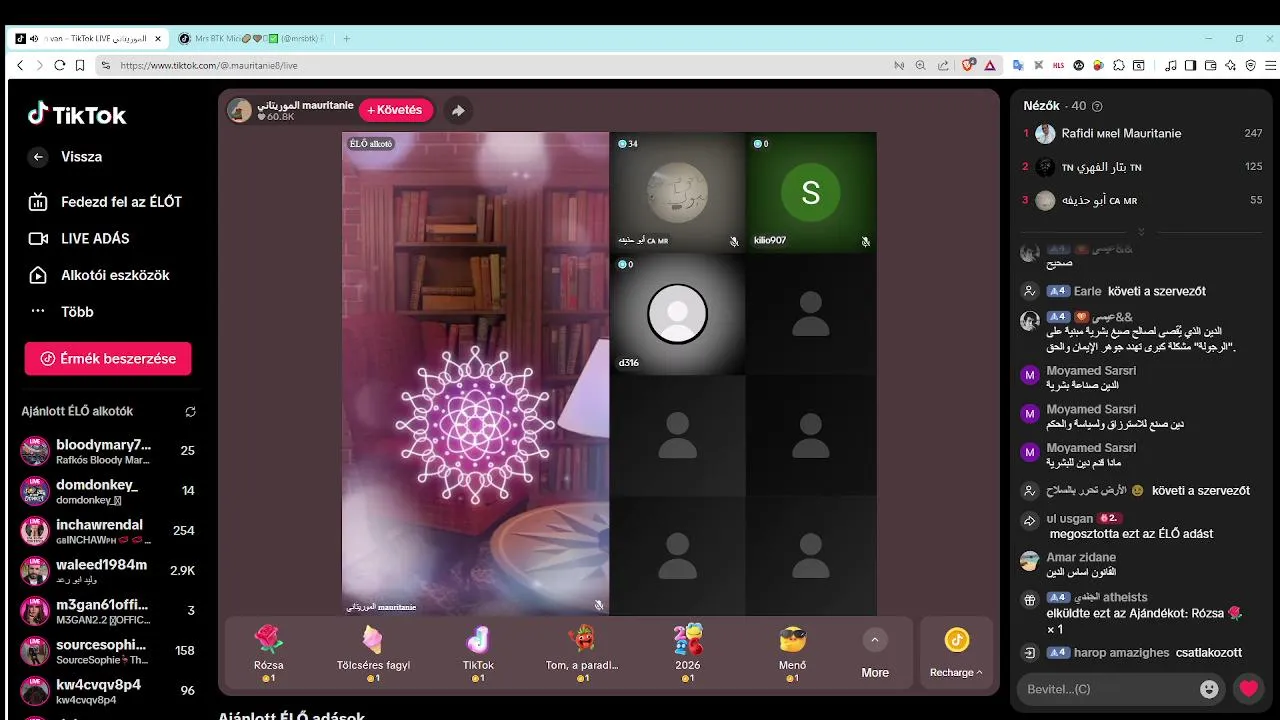Click commenter name harop amazighes

1122,653
